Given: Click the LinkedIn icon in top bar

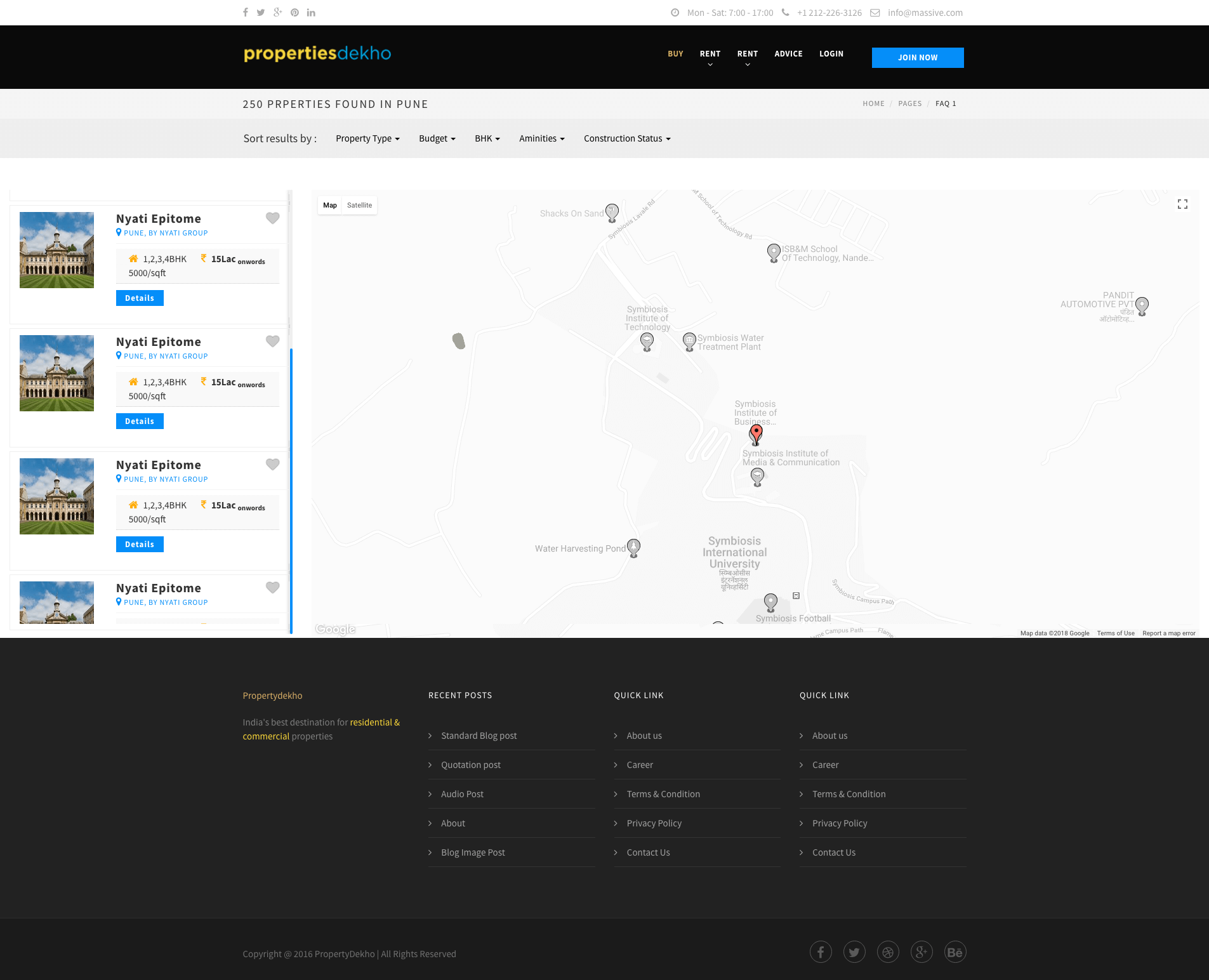Looking at the screenshot, I should coord(311,13).
